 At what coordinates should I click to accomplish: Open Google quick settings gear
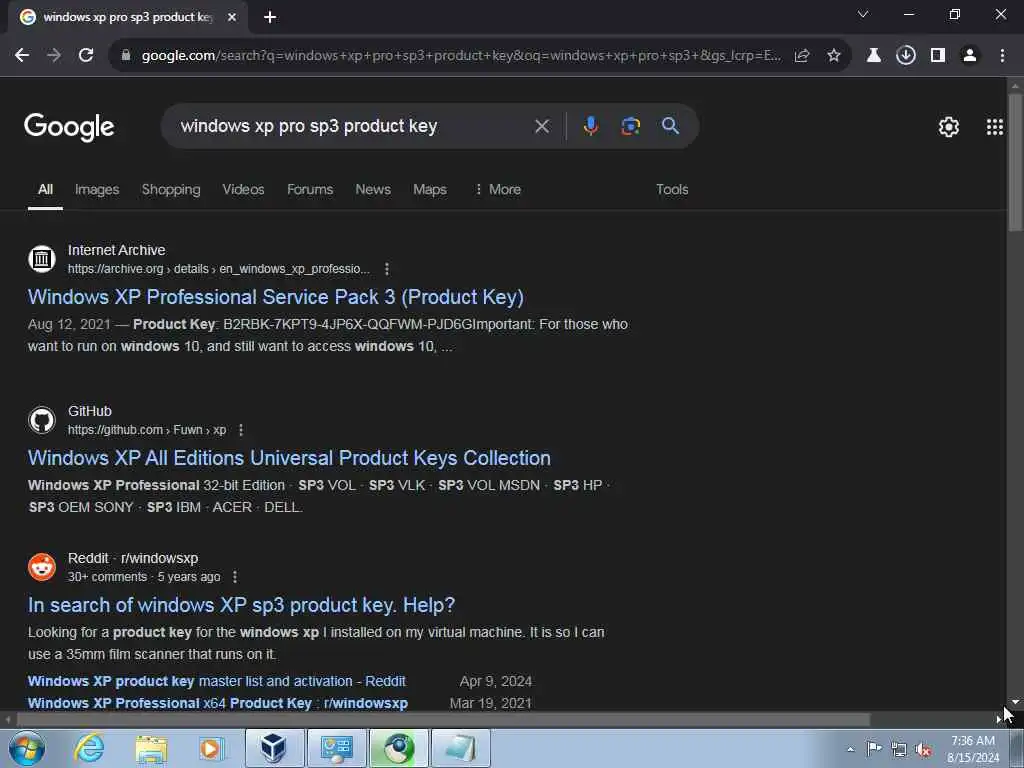948,127
